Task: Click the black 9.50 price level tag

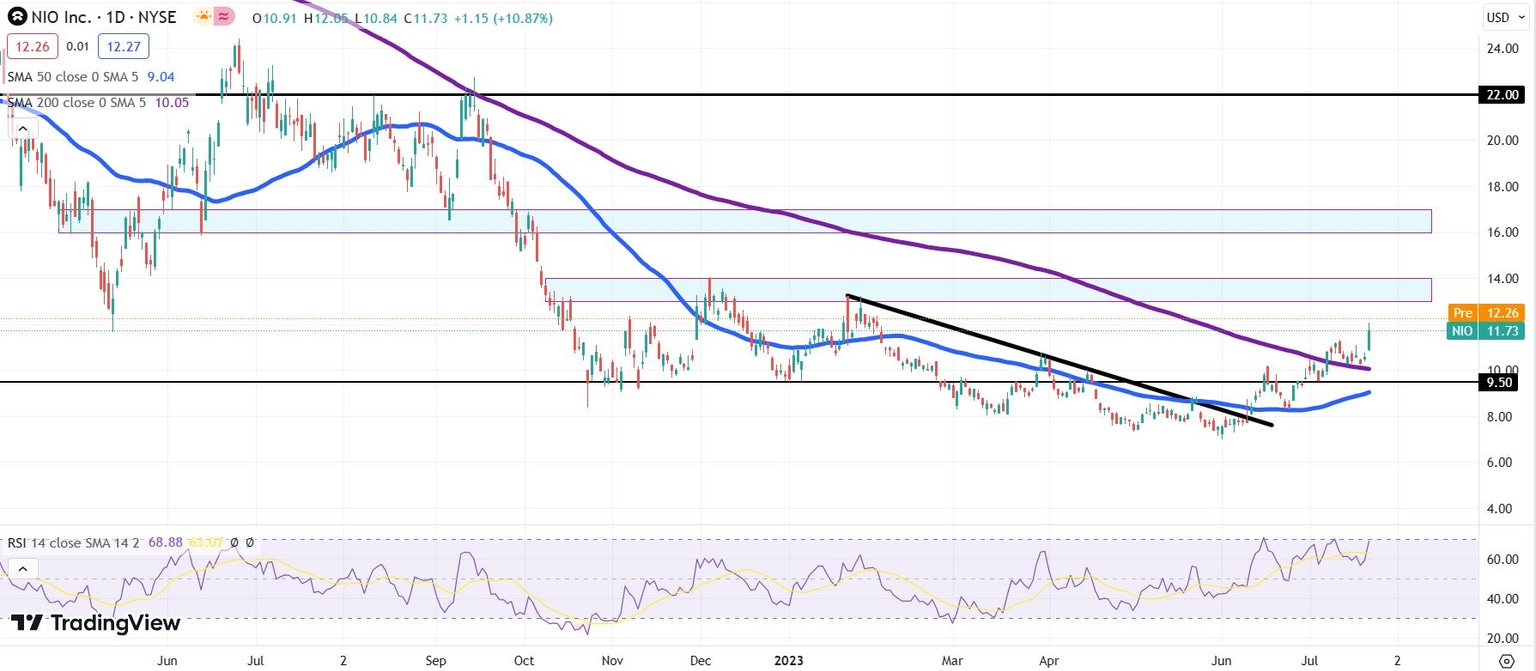Action: (1497, 383)
